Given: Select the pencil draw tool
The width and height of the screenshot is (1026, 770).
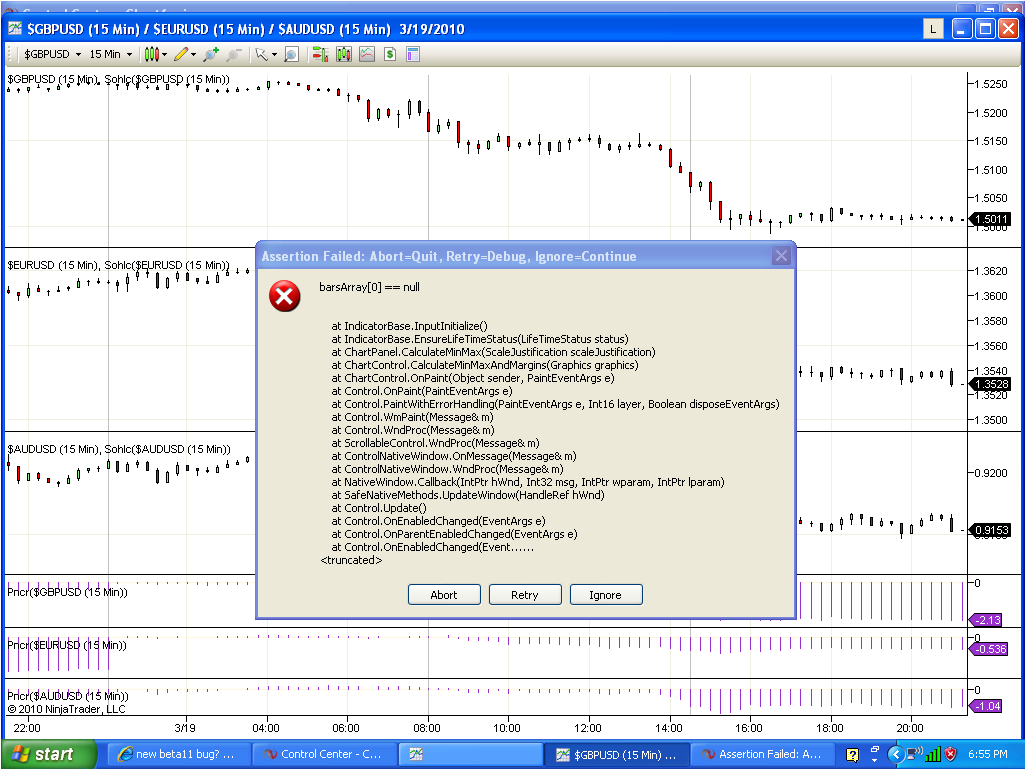Looking at the screenshot, I should point(181,54).
